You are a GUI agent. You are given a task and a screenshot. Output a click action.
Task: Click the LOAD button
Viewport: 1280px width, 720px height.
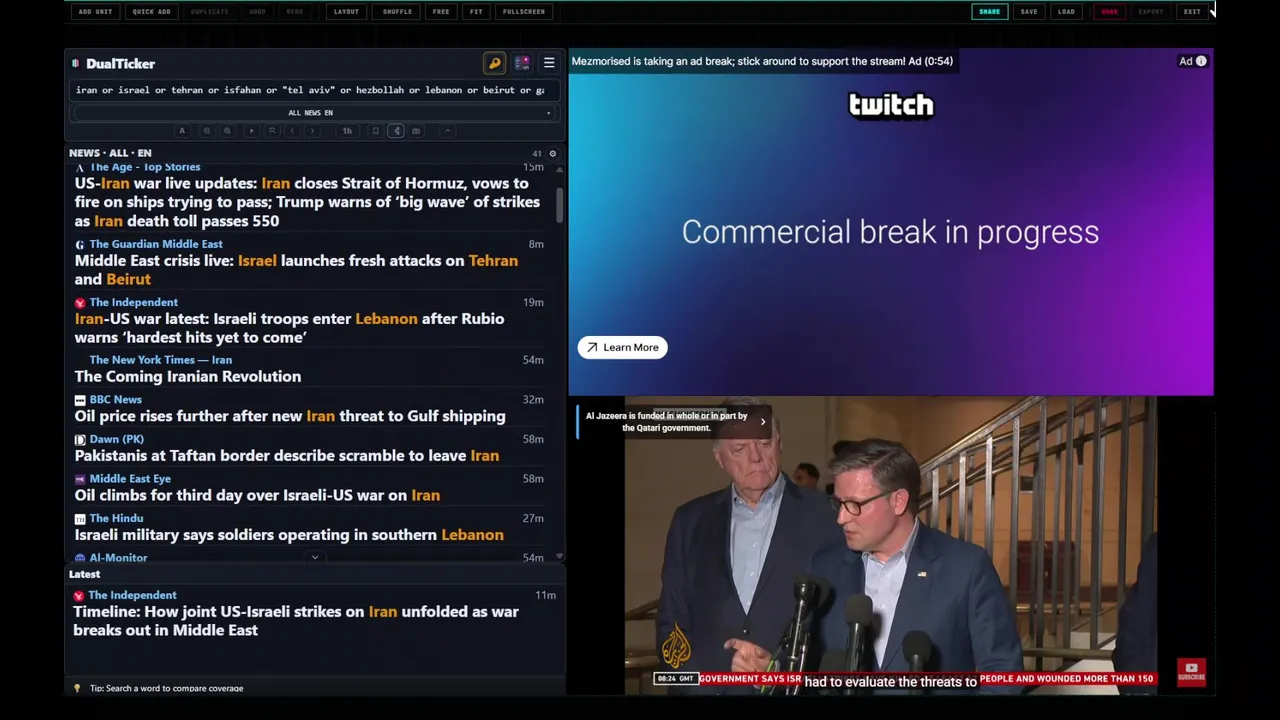coord(1066,12)
